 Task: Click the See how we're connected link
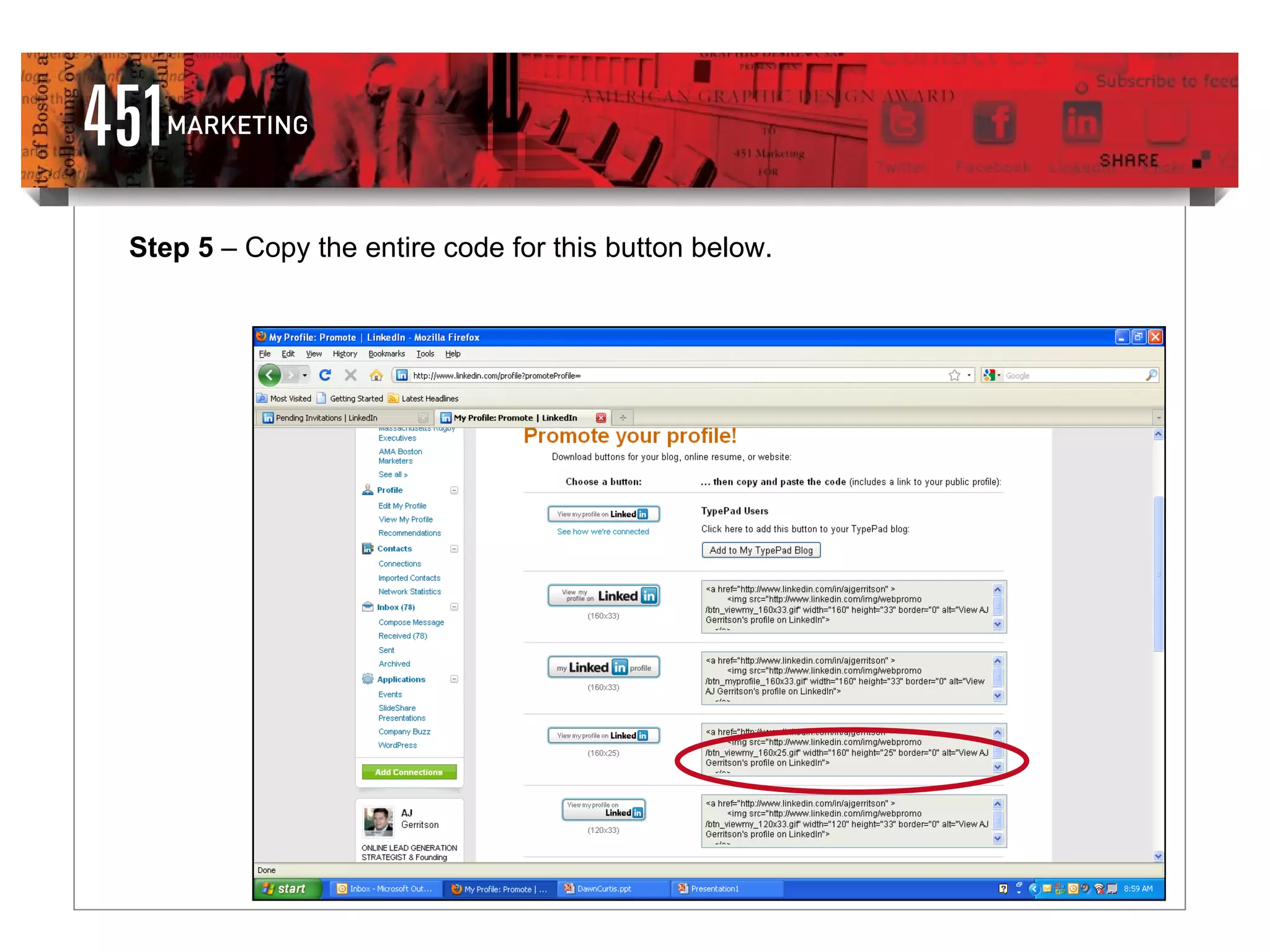pos(603,531)
